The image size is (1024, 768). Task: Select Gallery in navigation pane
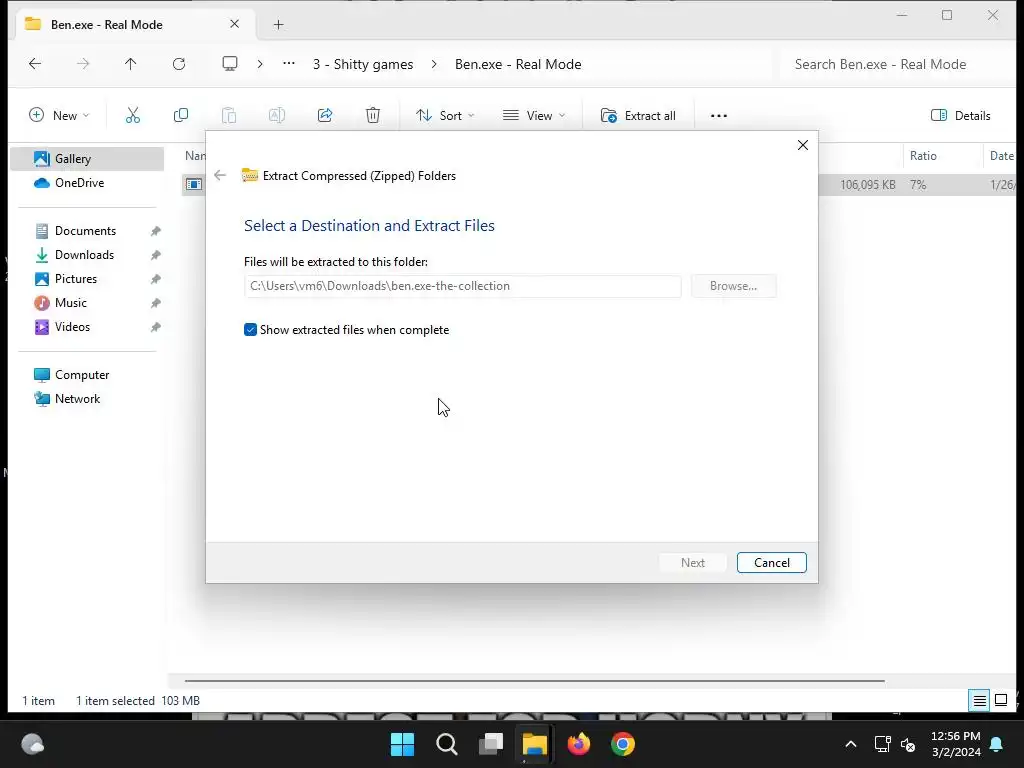point(87,159)
